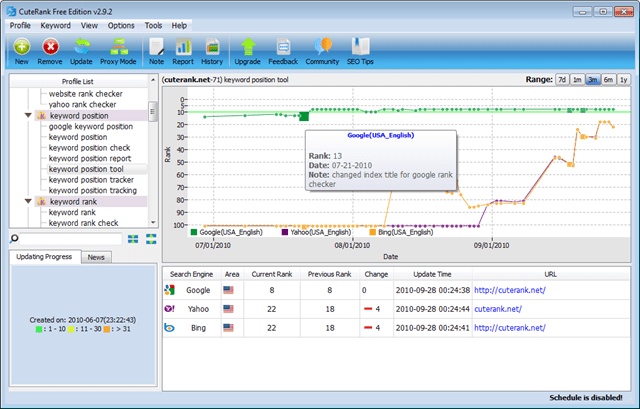Set chart range to 7d

point(562,80)
